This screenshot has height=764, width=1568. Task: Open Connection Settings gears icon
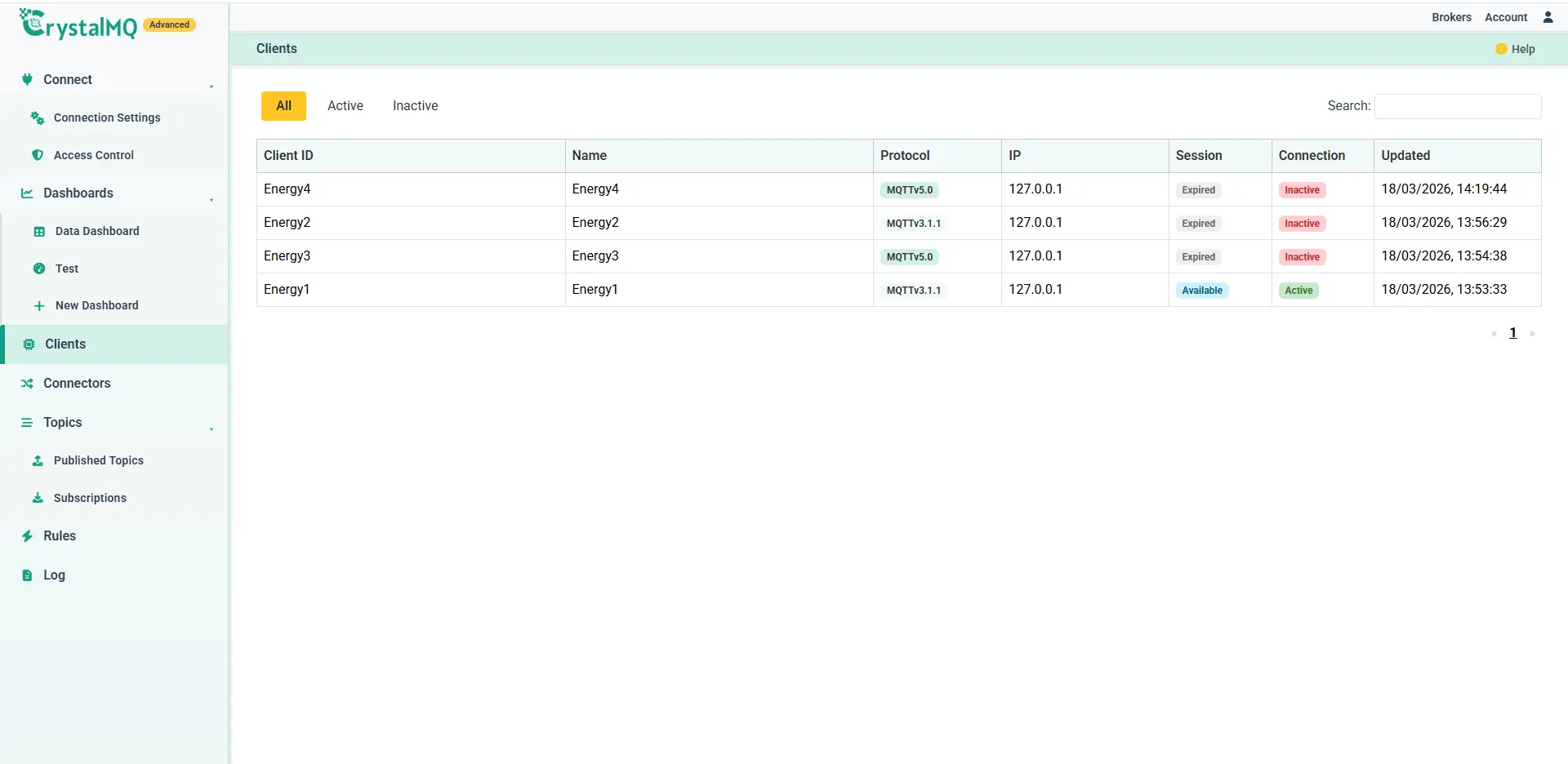(38, 118)
